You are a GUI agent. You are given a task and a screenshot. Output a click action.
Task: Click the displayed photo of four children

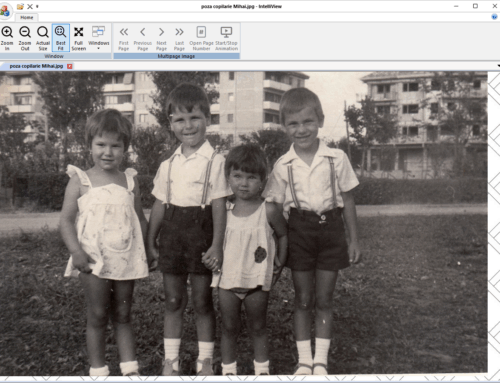(244, 223)
